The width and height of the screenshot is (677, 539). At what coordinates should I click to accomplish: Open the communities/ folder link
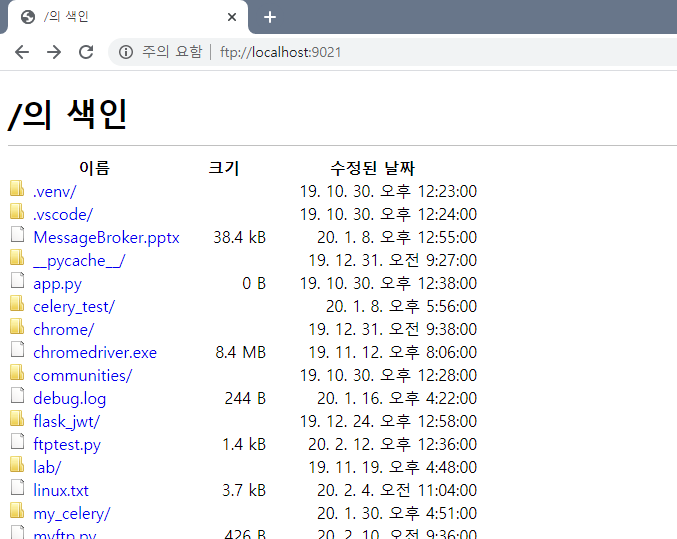pos(82,375)
